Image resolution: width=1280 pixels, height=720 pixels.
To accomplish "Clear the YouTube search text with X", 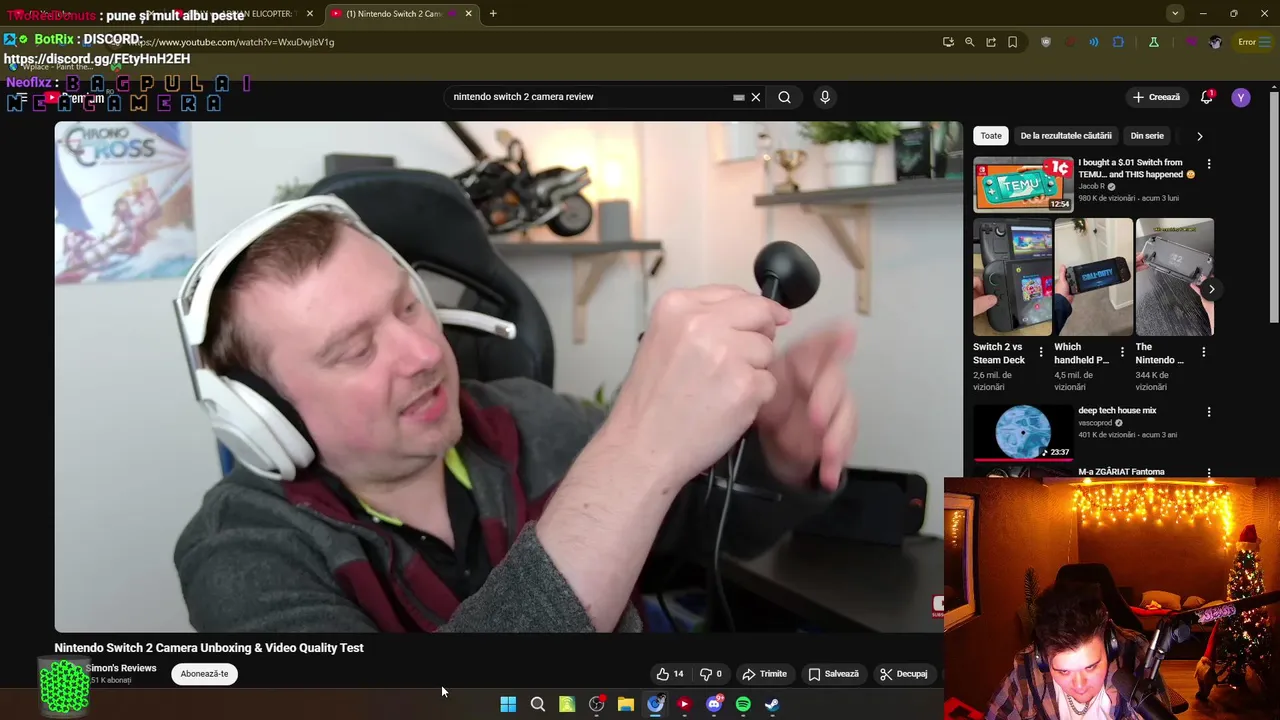I will tap(756, 97).
